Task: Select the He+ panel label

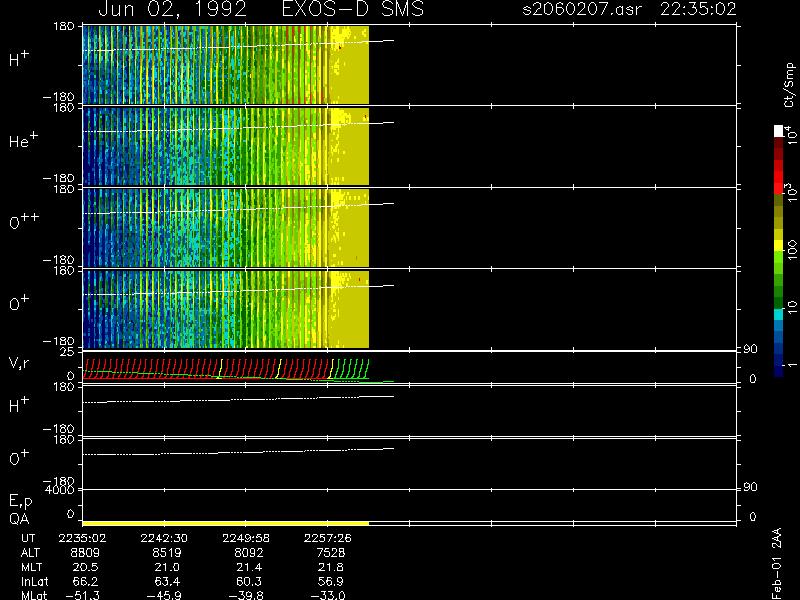Action: pyautogui.click(x=23, y=139)
